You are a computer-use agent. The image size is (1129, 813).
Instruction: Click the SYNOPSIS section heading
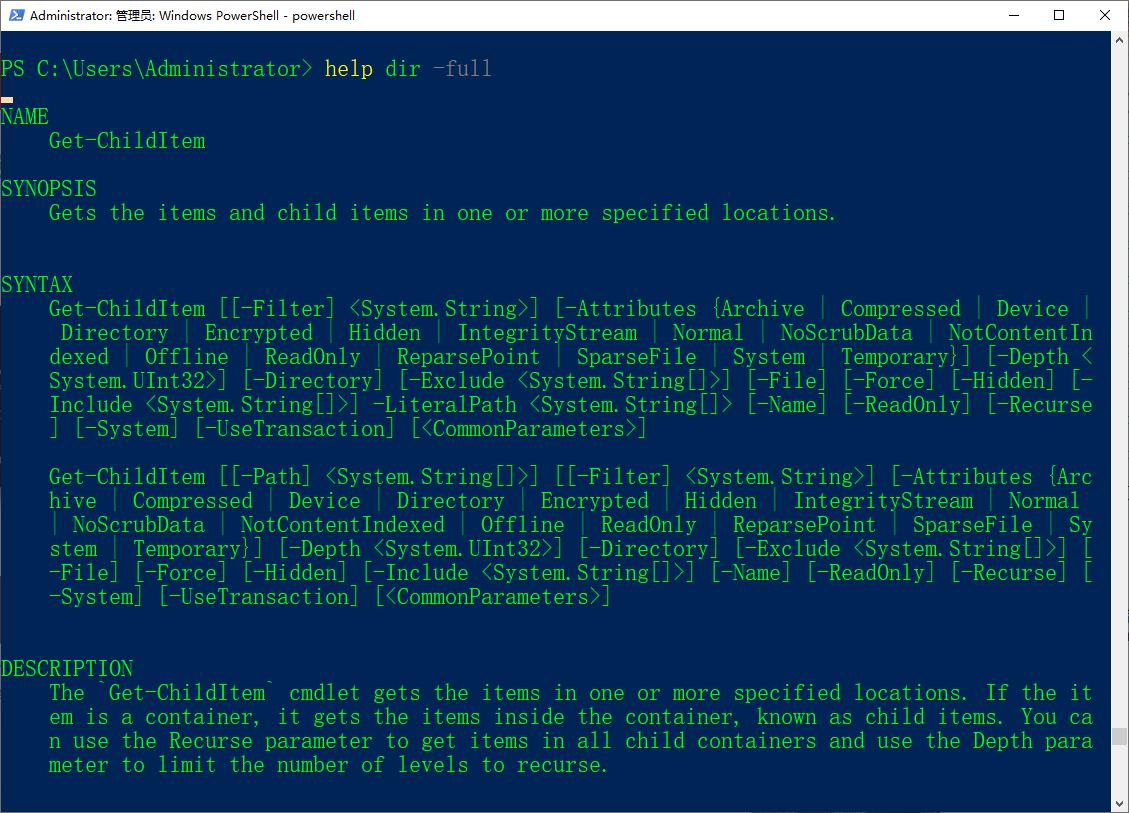point(49,189)
